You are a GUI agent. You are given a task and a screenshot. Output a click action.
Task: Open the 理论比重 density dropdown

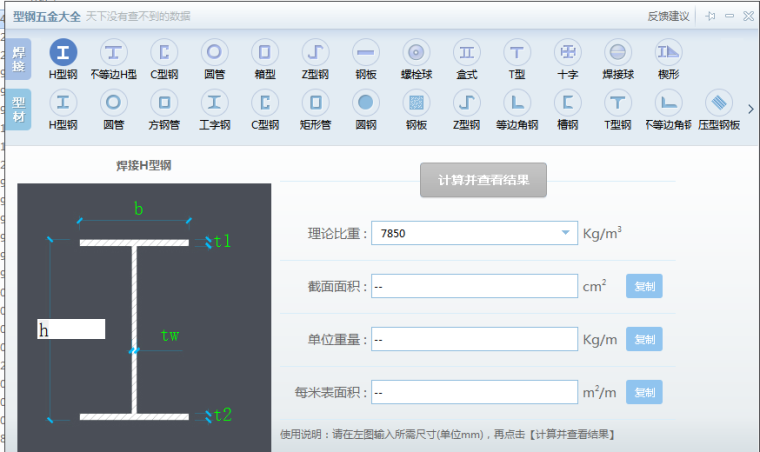[563, 234]
